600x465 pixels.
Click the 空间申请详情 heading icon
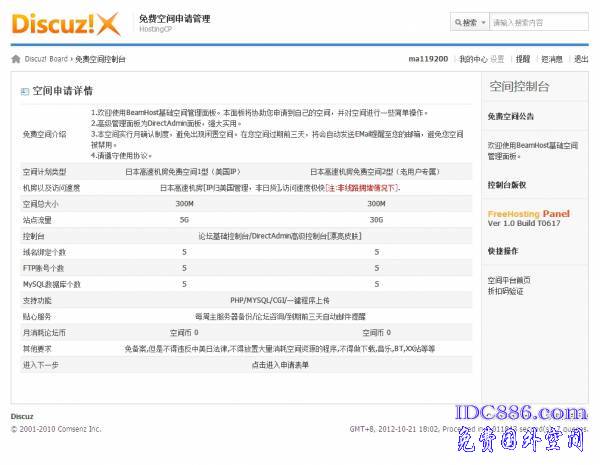(25, 90)
